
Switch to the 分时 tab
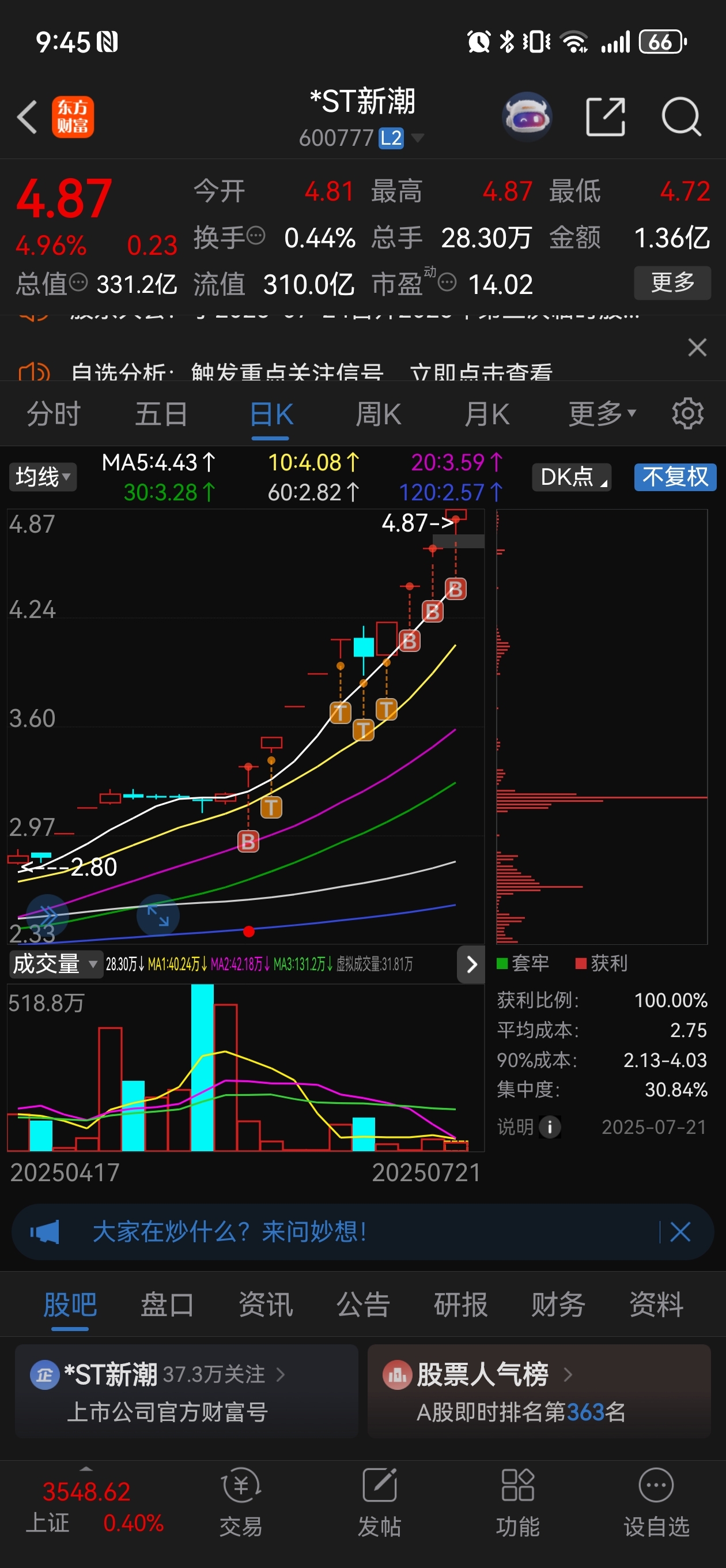(54, 414)
